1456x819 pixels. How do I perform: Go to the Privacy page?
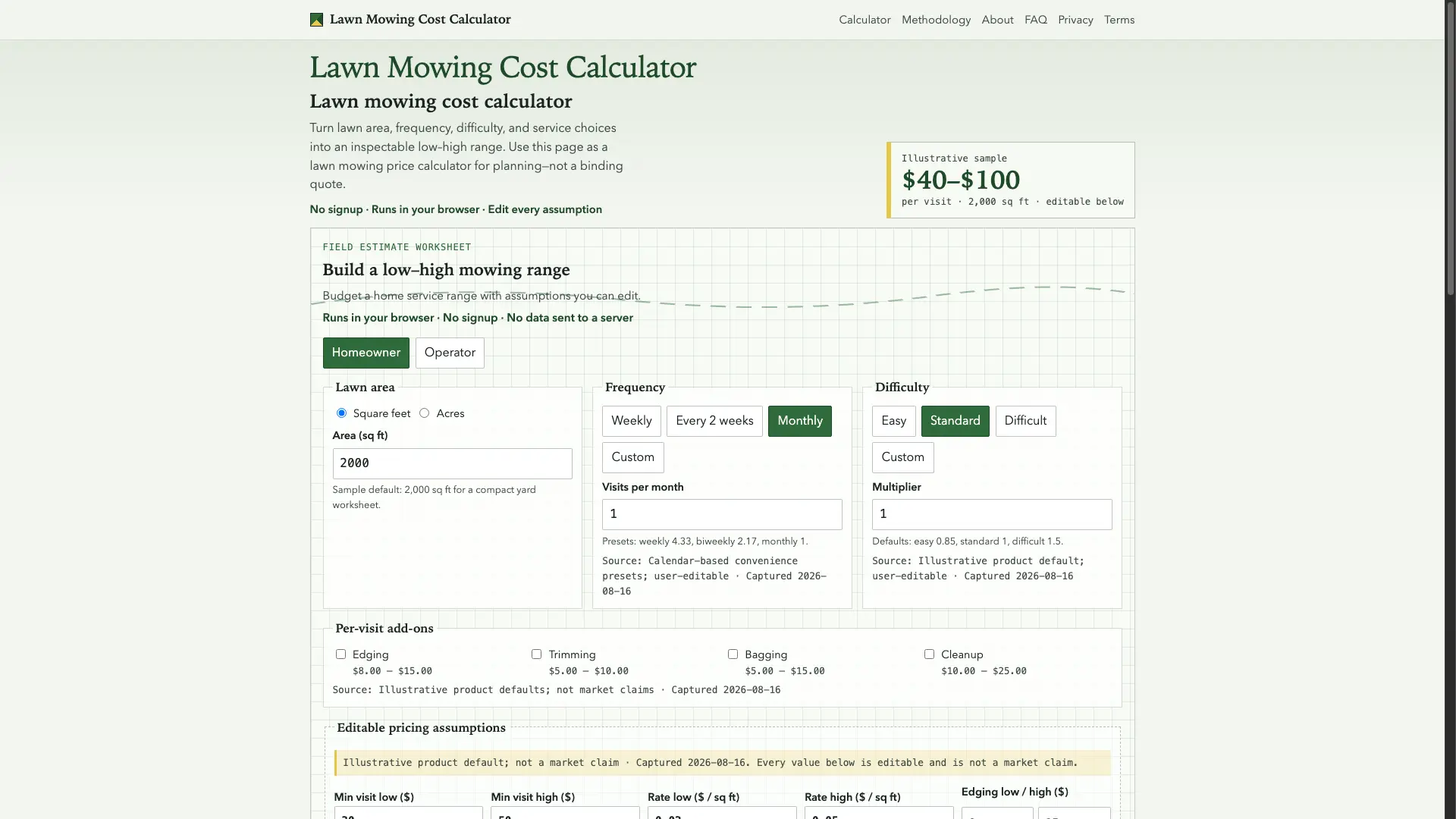point(1075,20)
